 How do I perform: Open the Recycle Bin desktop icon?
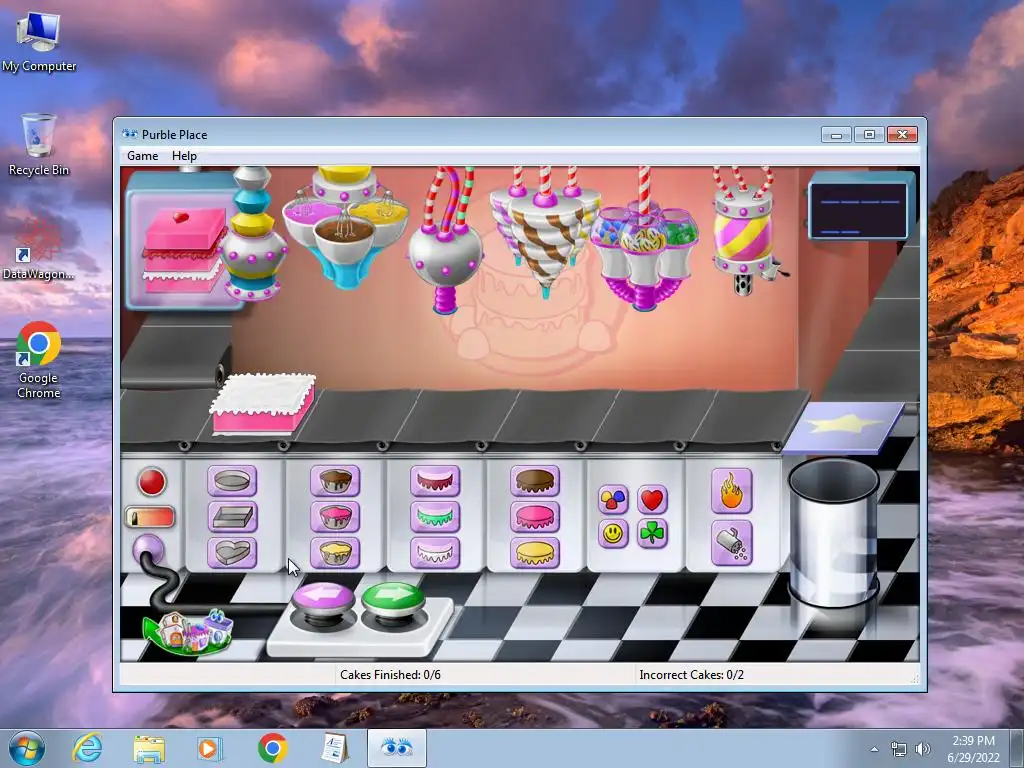pos(39,144)
